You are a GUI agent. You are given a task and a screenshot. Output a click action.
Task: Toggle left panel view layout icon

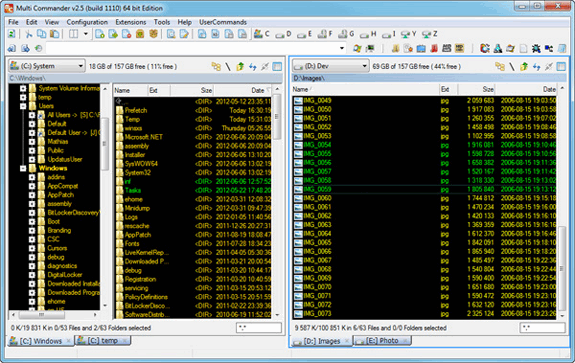[x=277, y=66]
